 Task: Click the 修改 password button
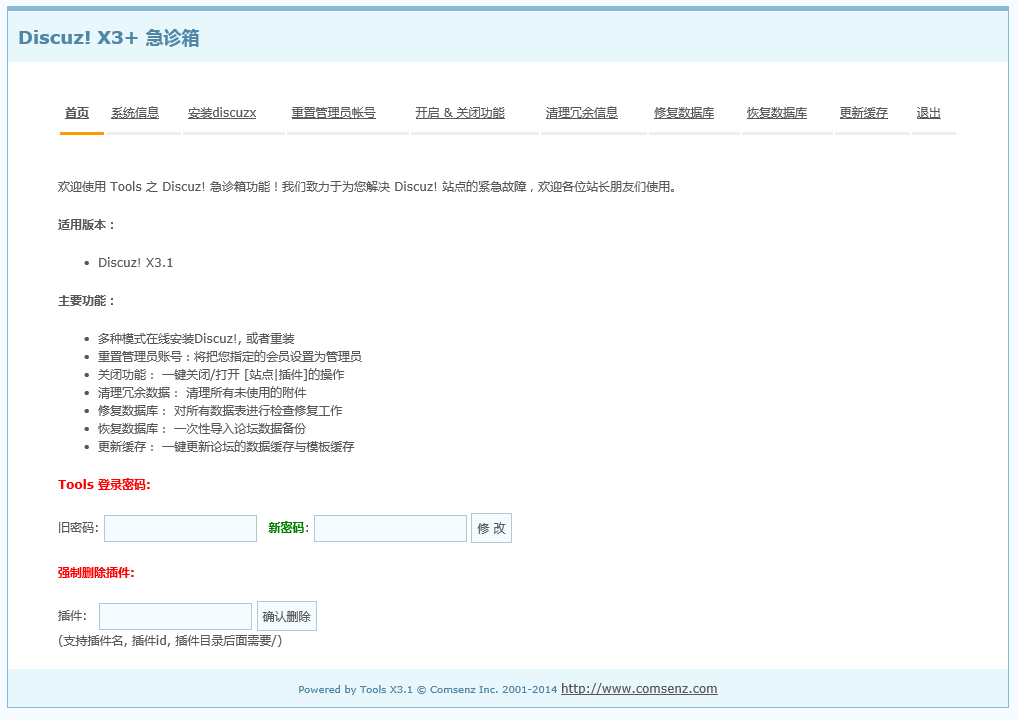(x=491, y=528)
